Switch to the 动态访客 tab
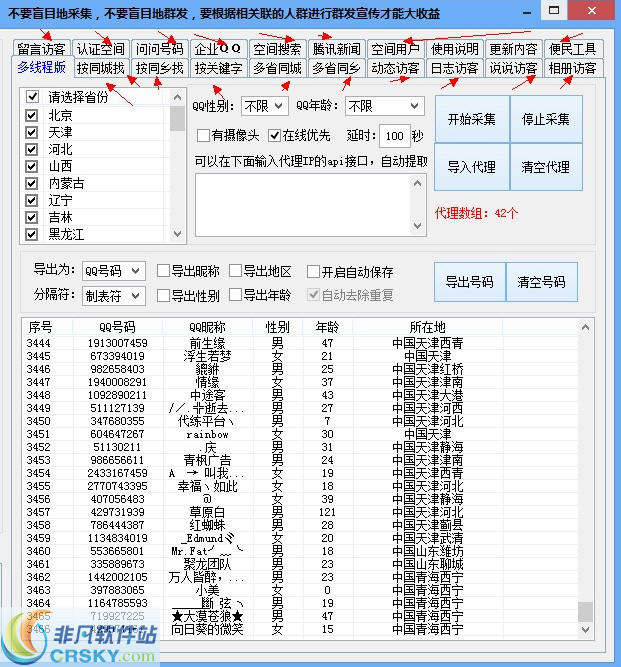 tap(395, 68)
